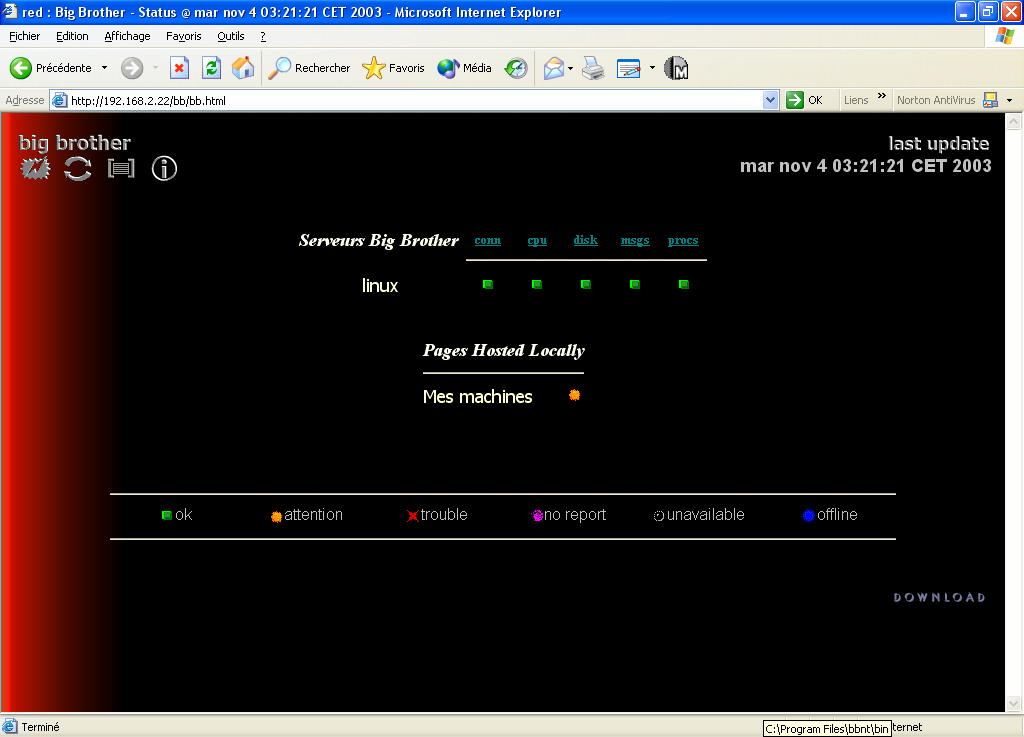
Task: Open the Norton AntiVirus dropdown arrow
Action: [x=1009, y=100]
